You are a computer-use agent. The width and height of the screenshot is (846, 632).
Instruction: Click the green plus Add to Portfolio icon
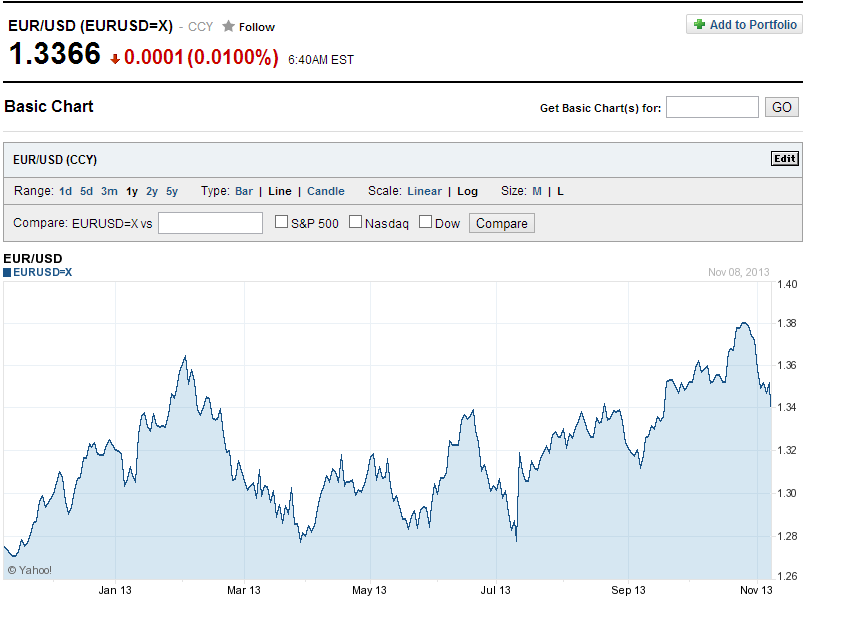pos(699,25)
